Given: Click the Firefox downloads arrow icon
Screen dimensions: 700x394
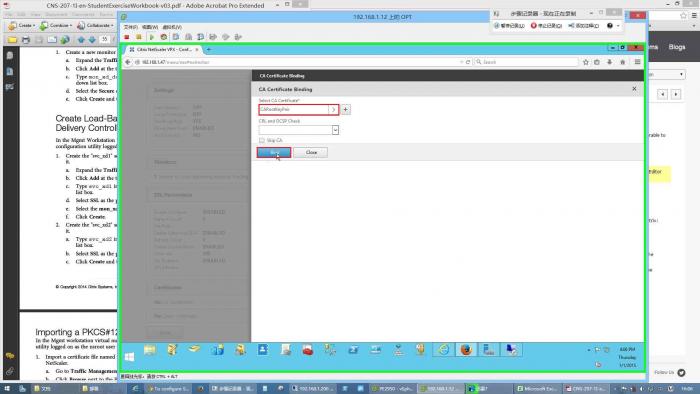Looking at the screenshot, I should click(x=609, y=62).
